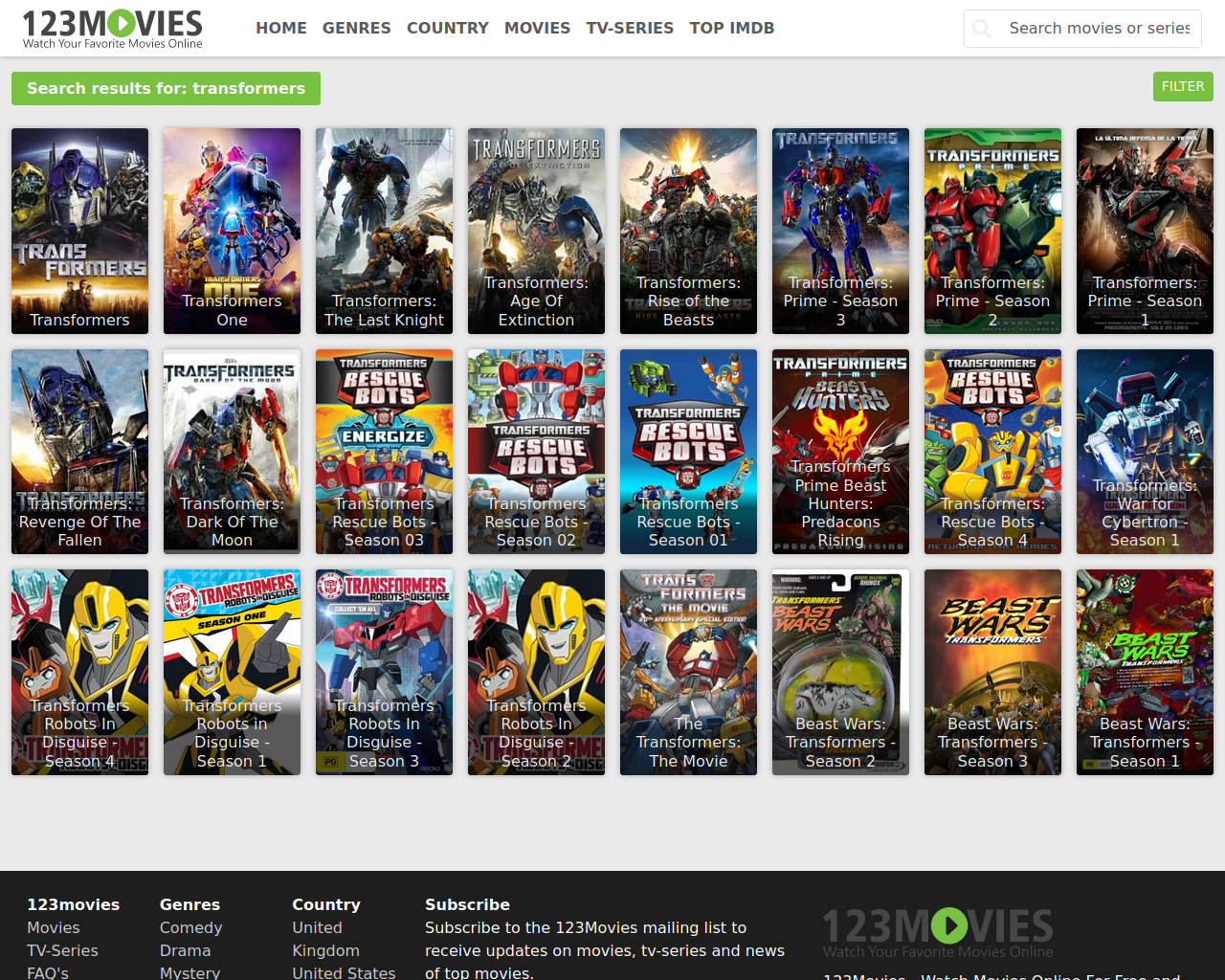Go to the TV-SERIES section
1225x980 pixels.
click(630, 28)
